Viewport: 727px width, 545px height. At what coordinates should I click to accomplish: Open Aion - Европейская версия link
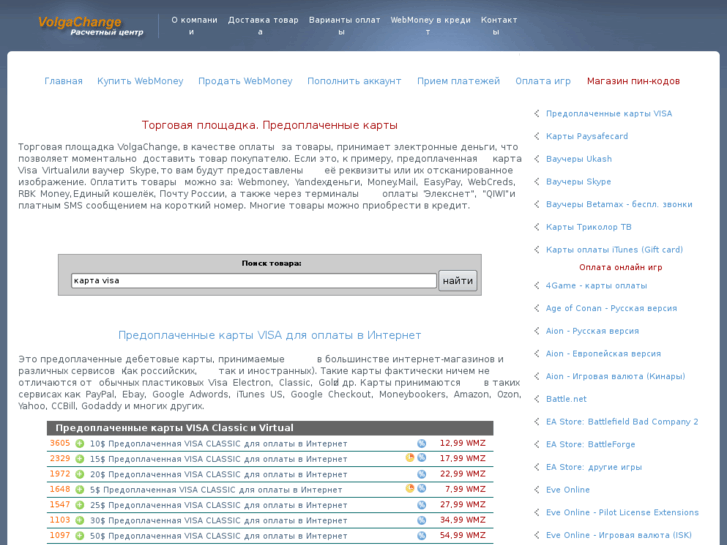pos(603,354)
